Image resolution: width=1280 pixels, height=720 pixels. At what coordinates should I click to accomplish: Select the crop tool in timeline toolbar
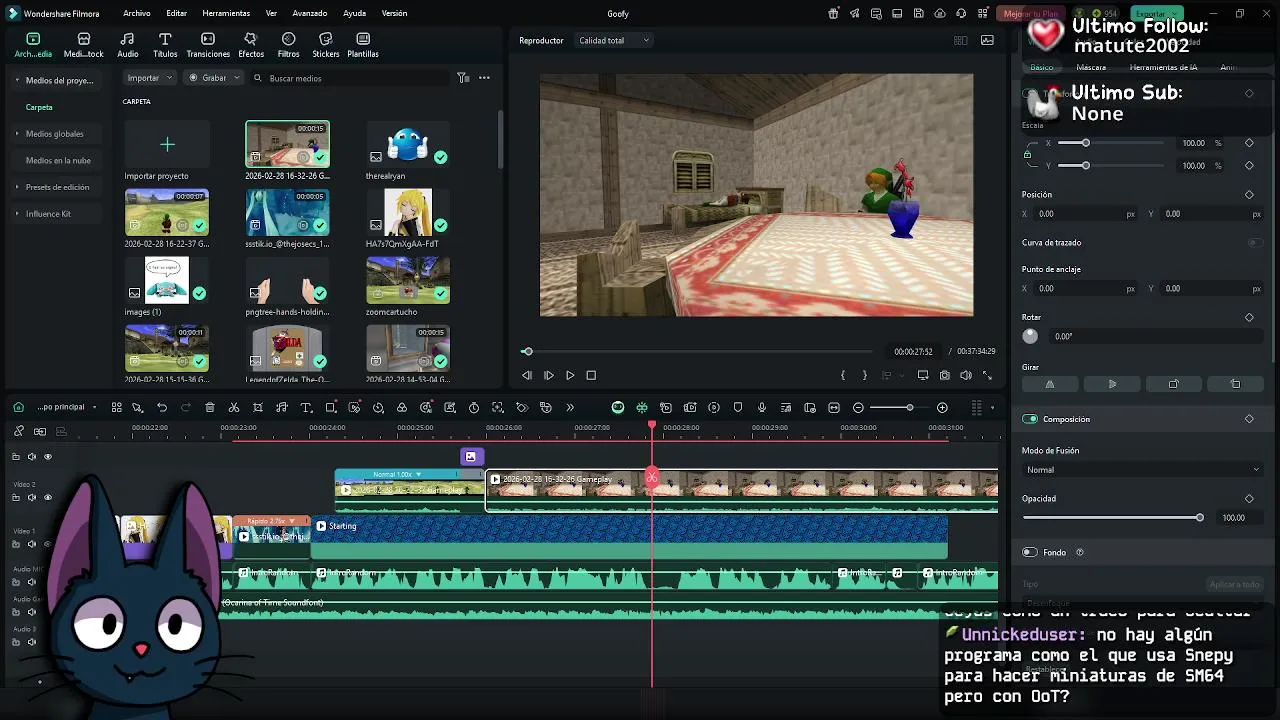(258, 407)
